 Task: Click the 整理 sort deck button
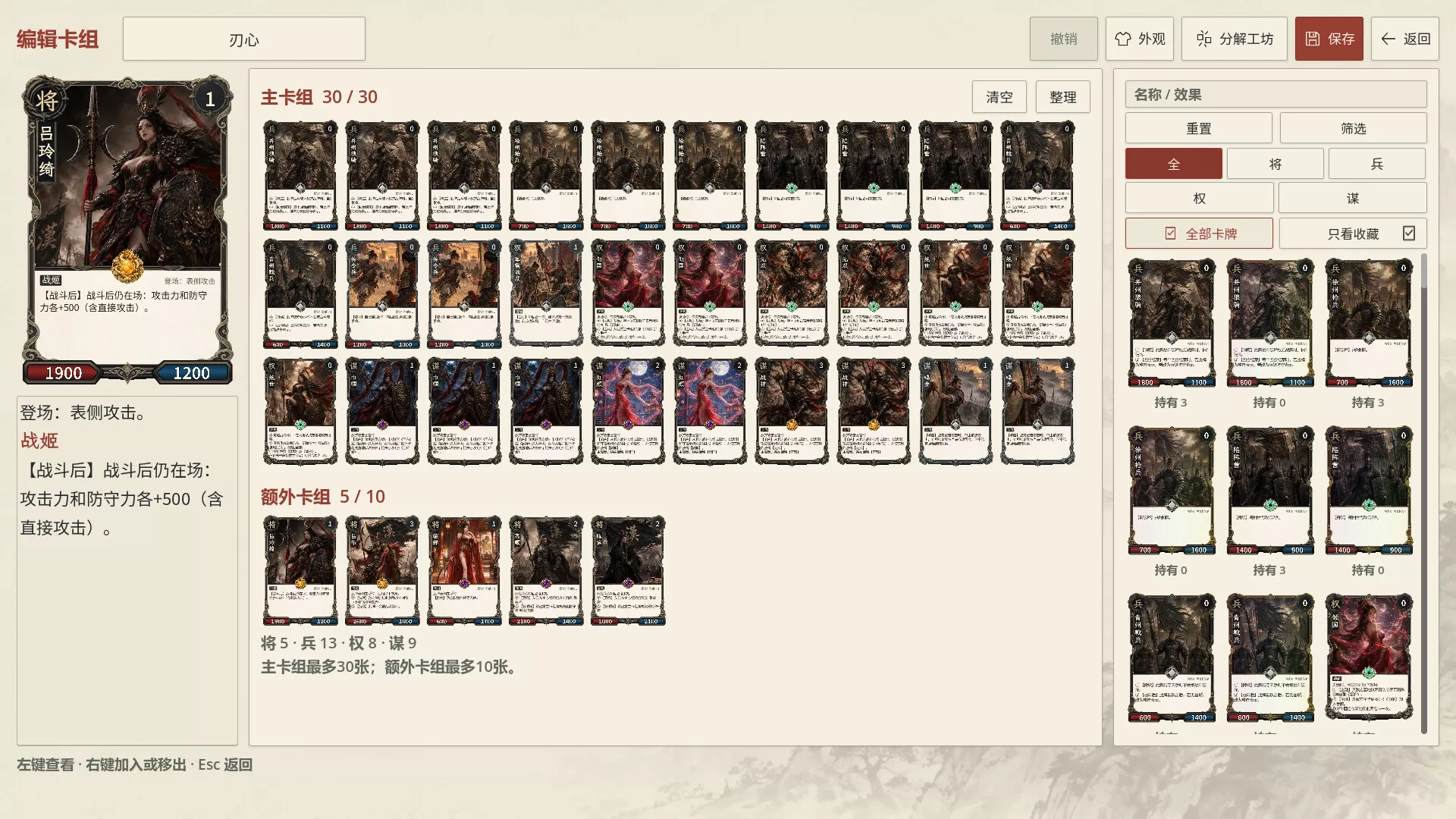[x=1062, y=97]
